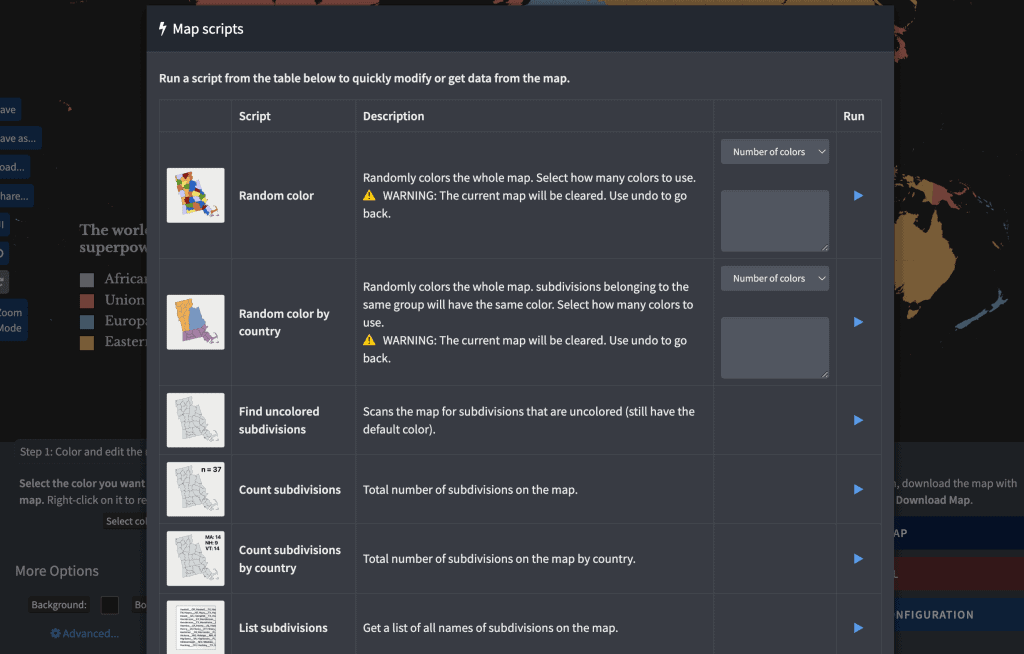Open Number of colors dropdown for Random color
Image resolution: width=1024 pixels, height=654 pixels.
[775, 152]
